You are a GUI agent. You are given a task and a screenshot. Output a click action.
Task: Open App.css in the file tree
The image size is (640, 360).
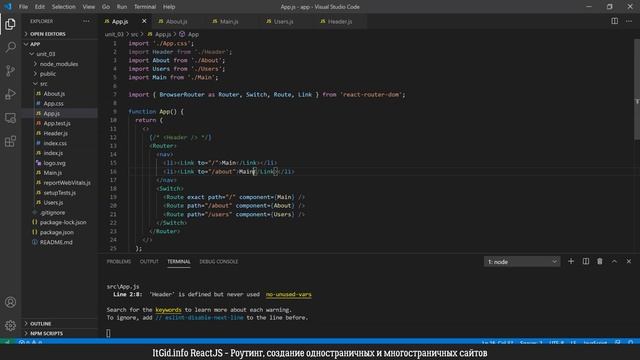(53, 104)
